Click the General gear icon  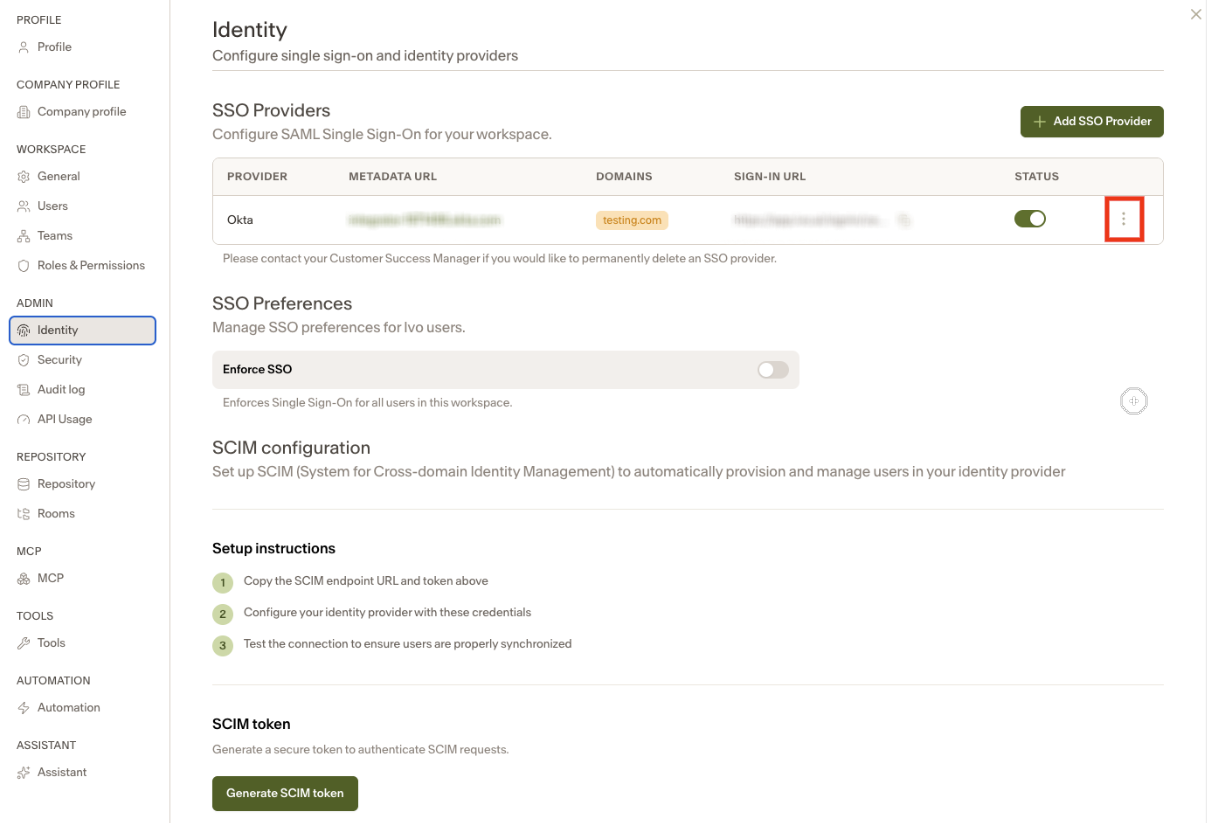24,176
